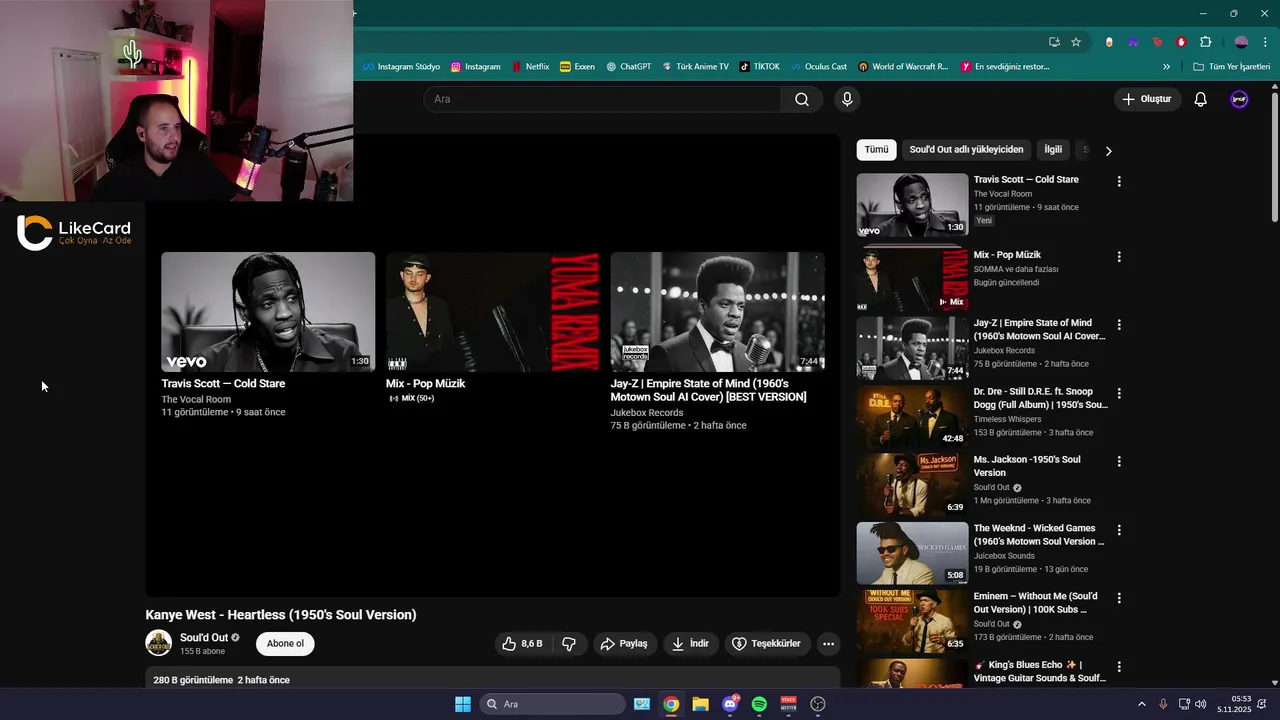Click the Windows Start button
Screen dimensions: 1280x720
click(463, 704)
